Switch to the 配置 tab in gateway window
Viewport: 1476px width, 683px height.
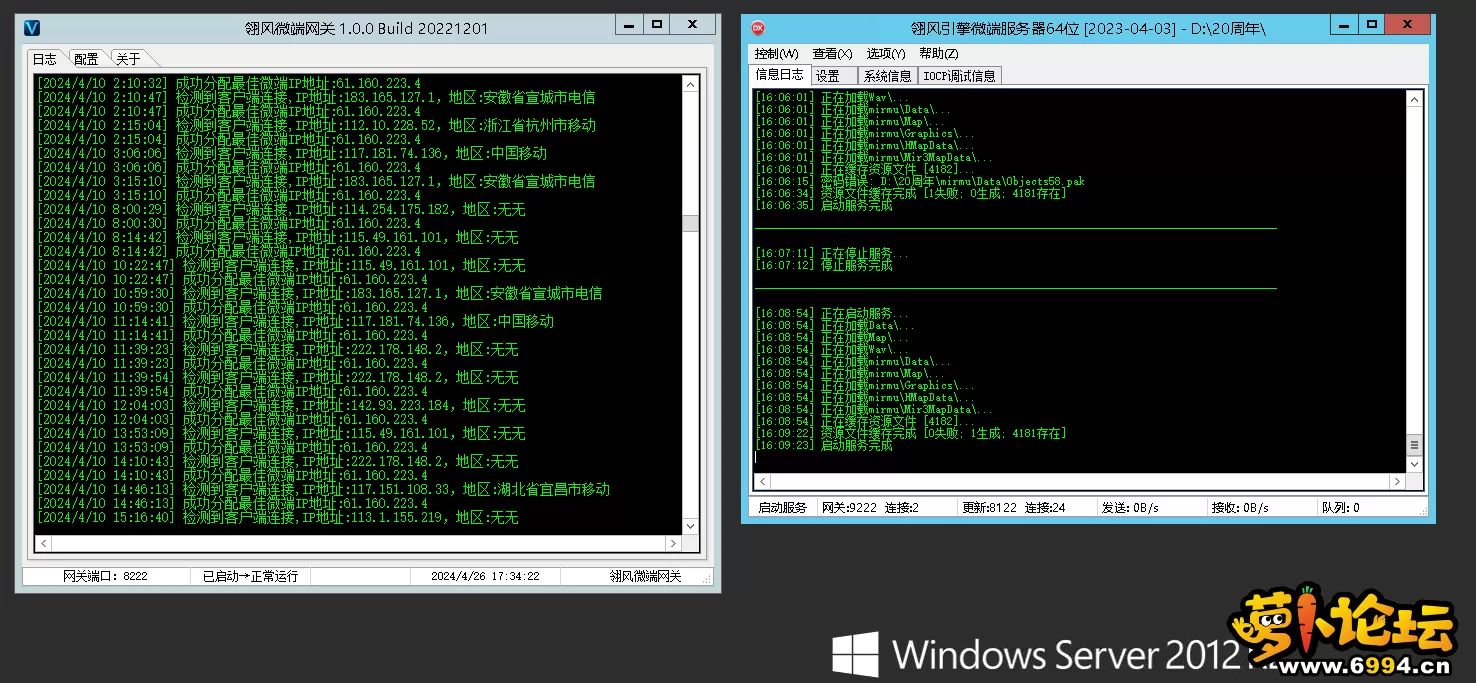87,59
